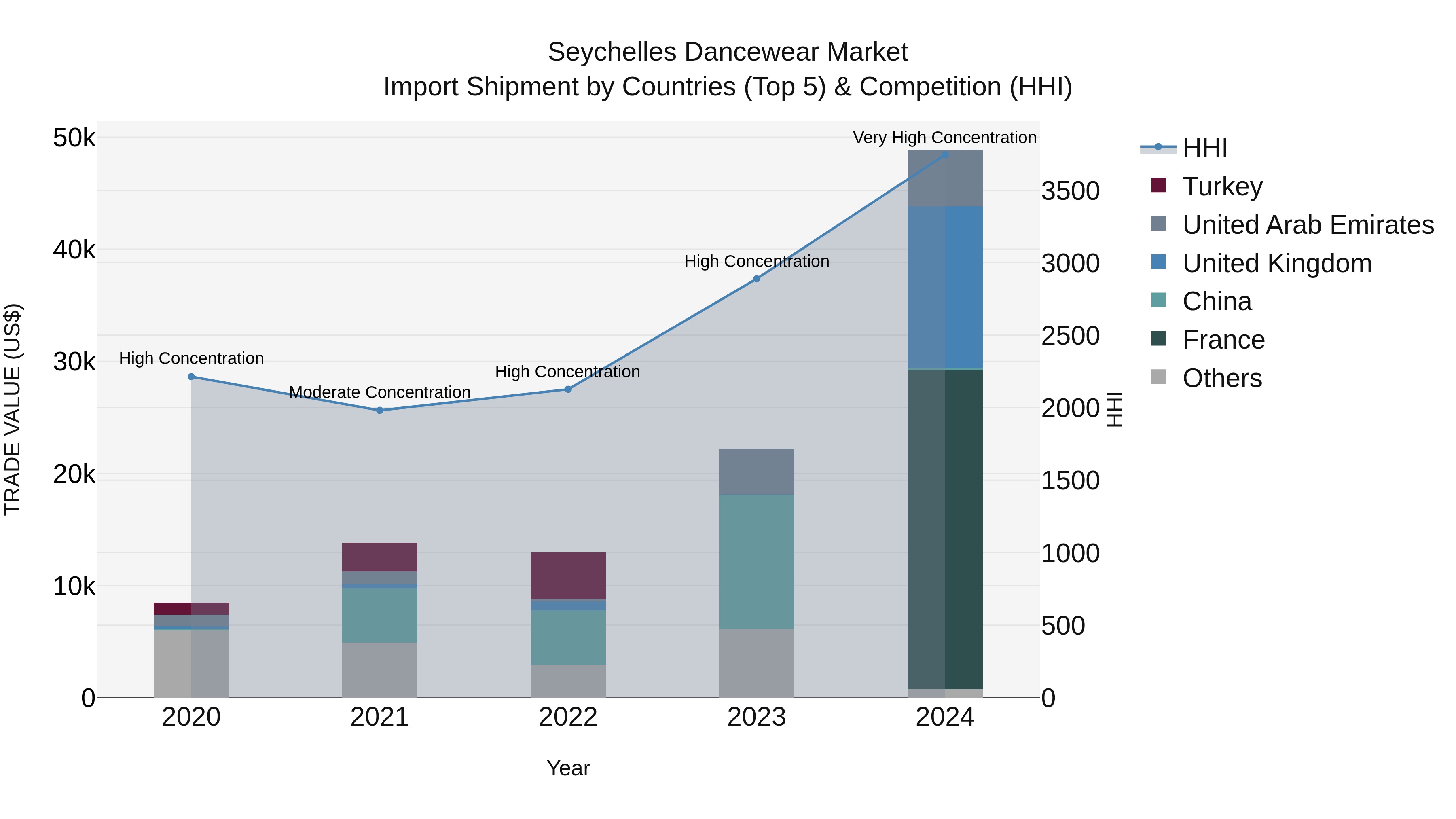Image resolution: width=1456 pixels, height=819 pixels.
Task: Click the 2000 HHI axis tick label
Action: click(1071, 408)
